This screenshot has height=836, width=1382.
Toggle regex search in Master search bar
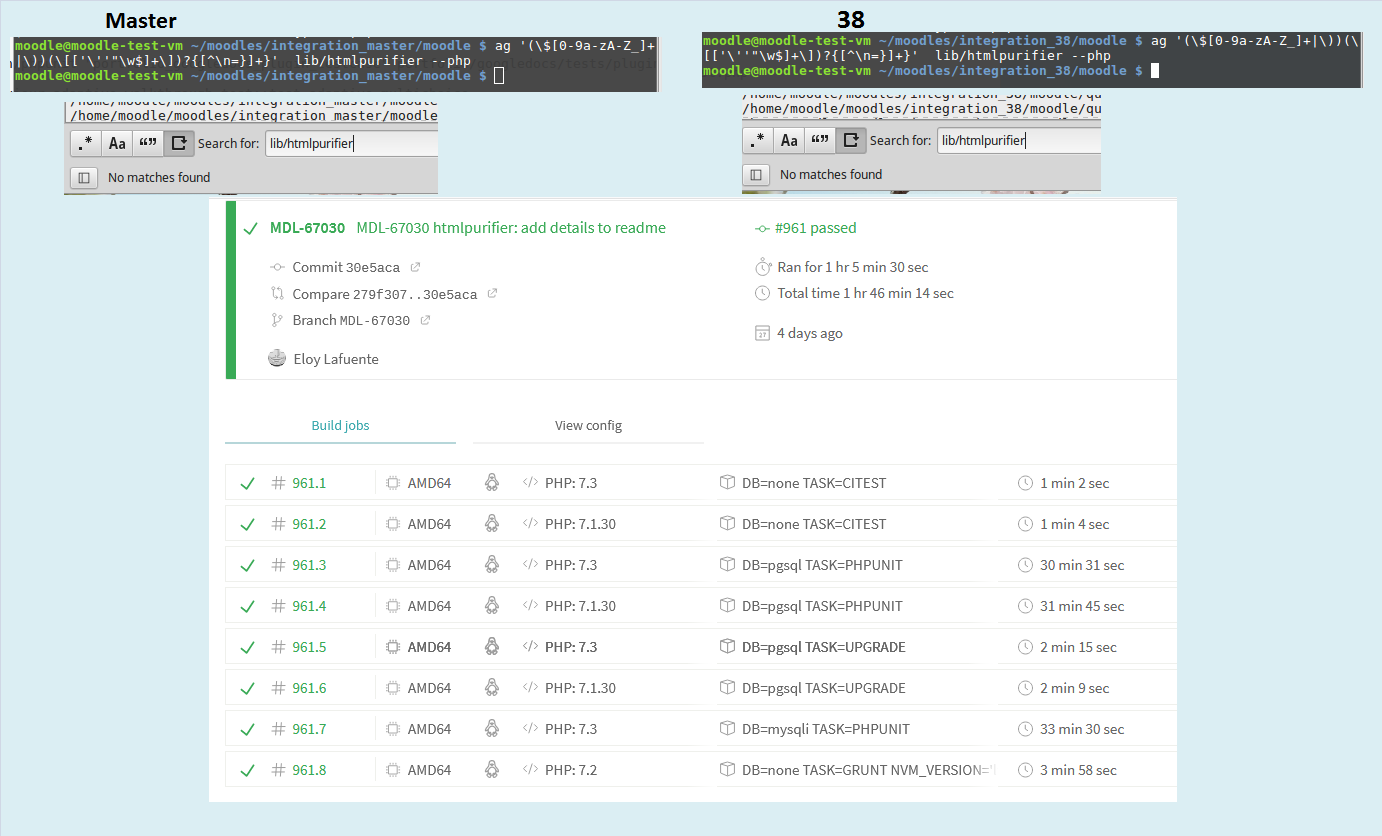[x=86, y=144]
